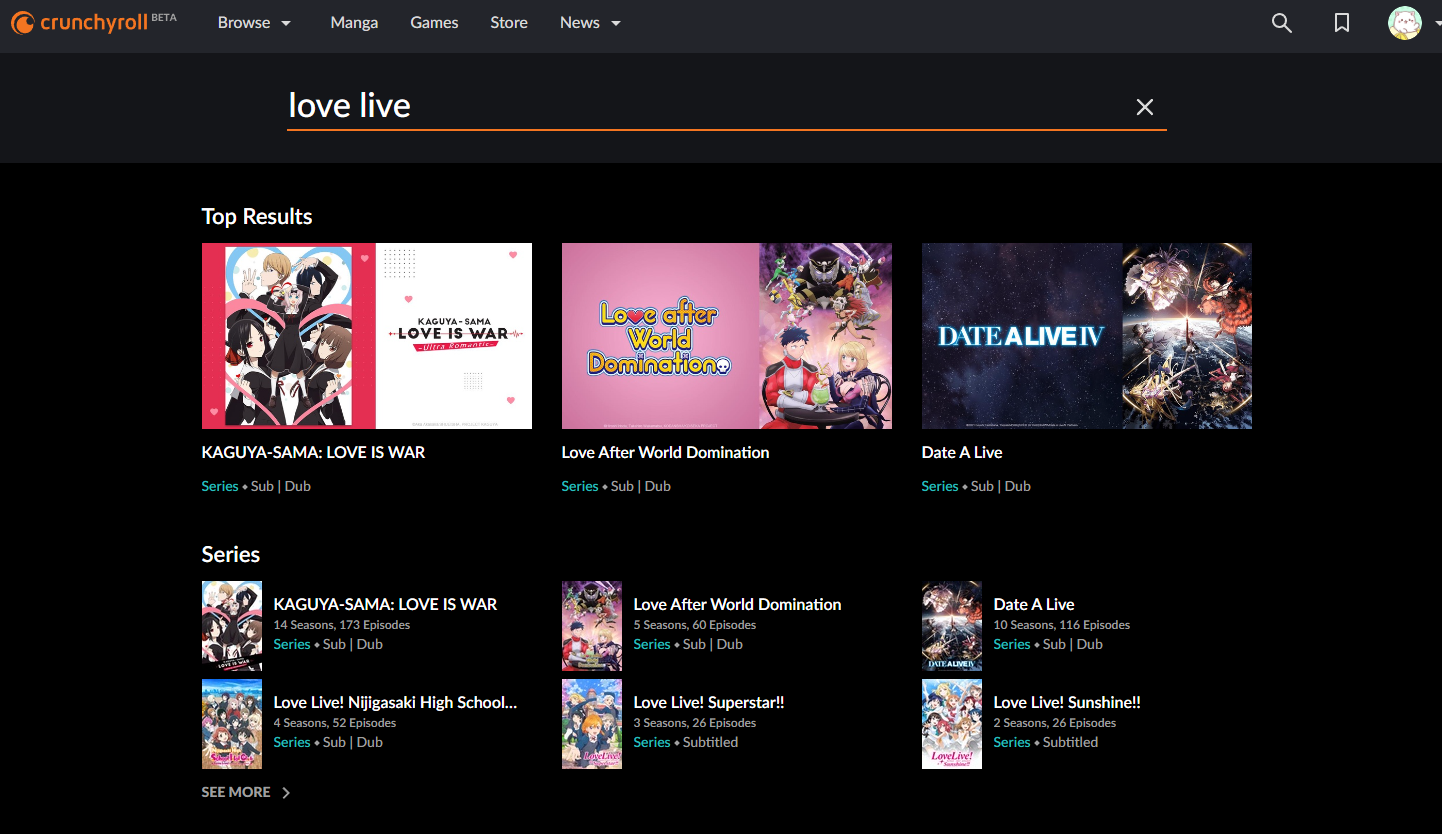Viewport: 1442px width, 834px height.
Task: Open your bookmarked anime via bookmark icon
Action: (x=1341, y=22)
